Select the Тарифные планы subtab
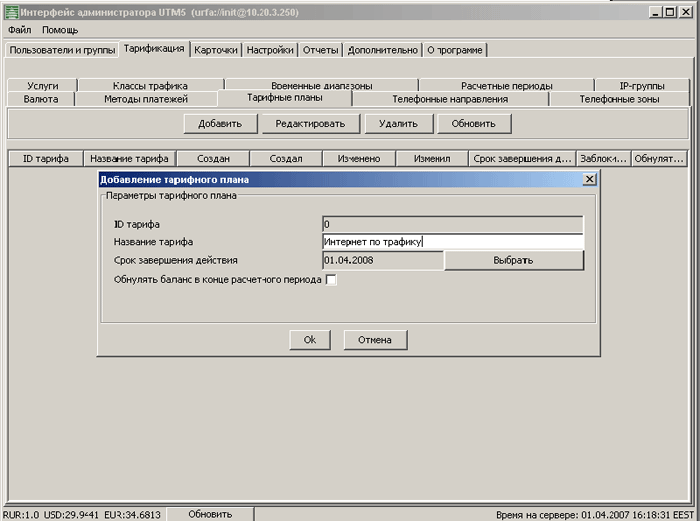Screen dimensions: 700x521 (285, 98)
